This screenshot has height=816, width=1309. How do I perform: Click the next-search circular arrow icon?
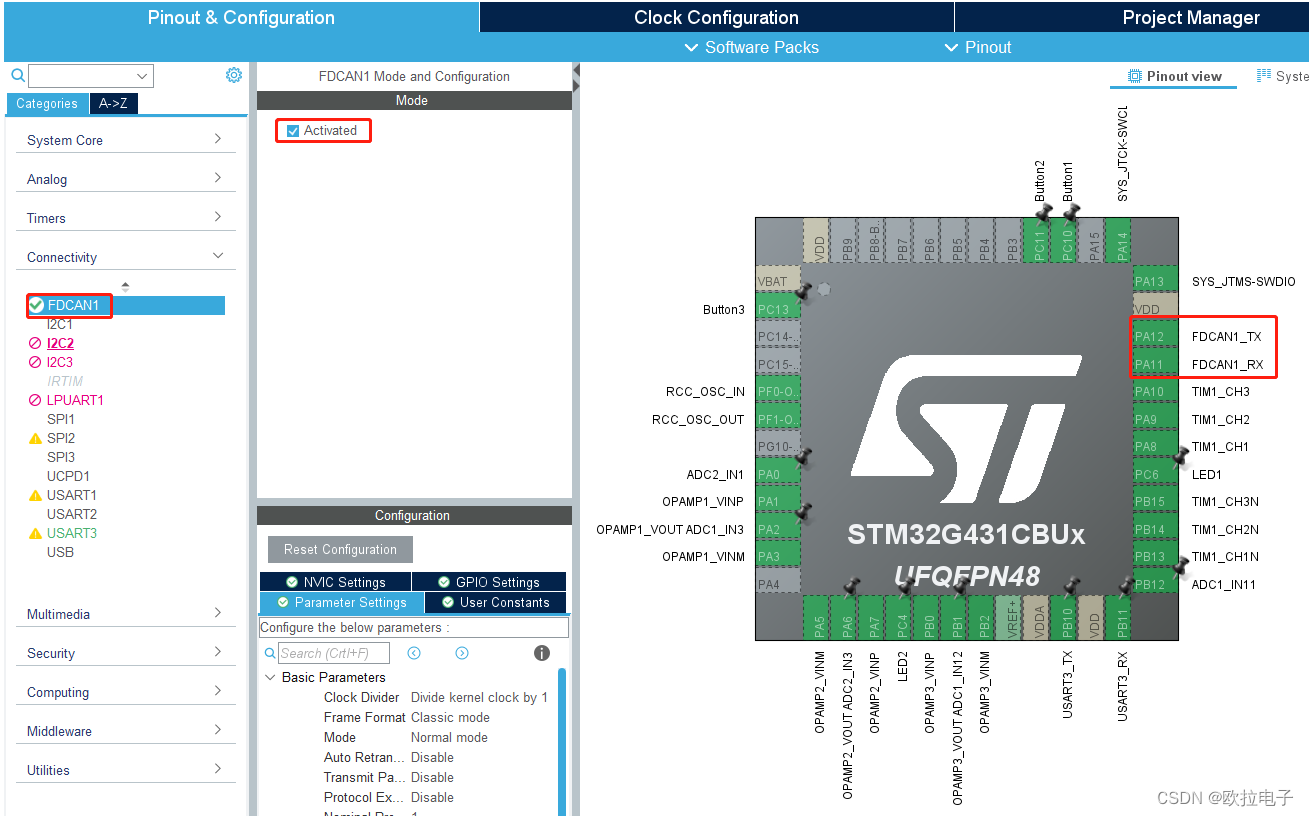tap(461, 652)
